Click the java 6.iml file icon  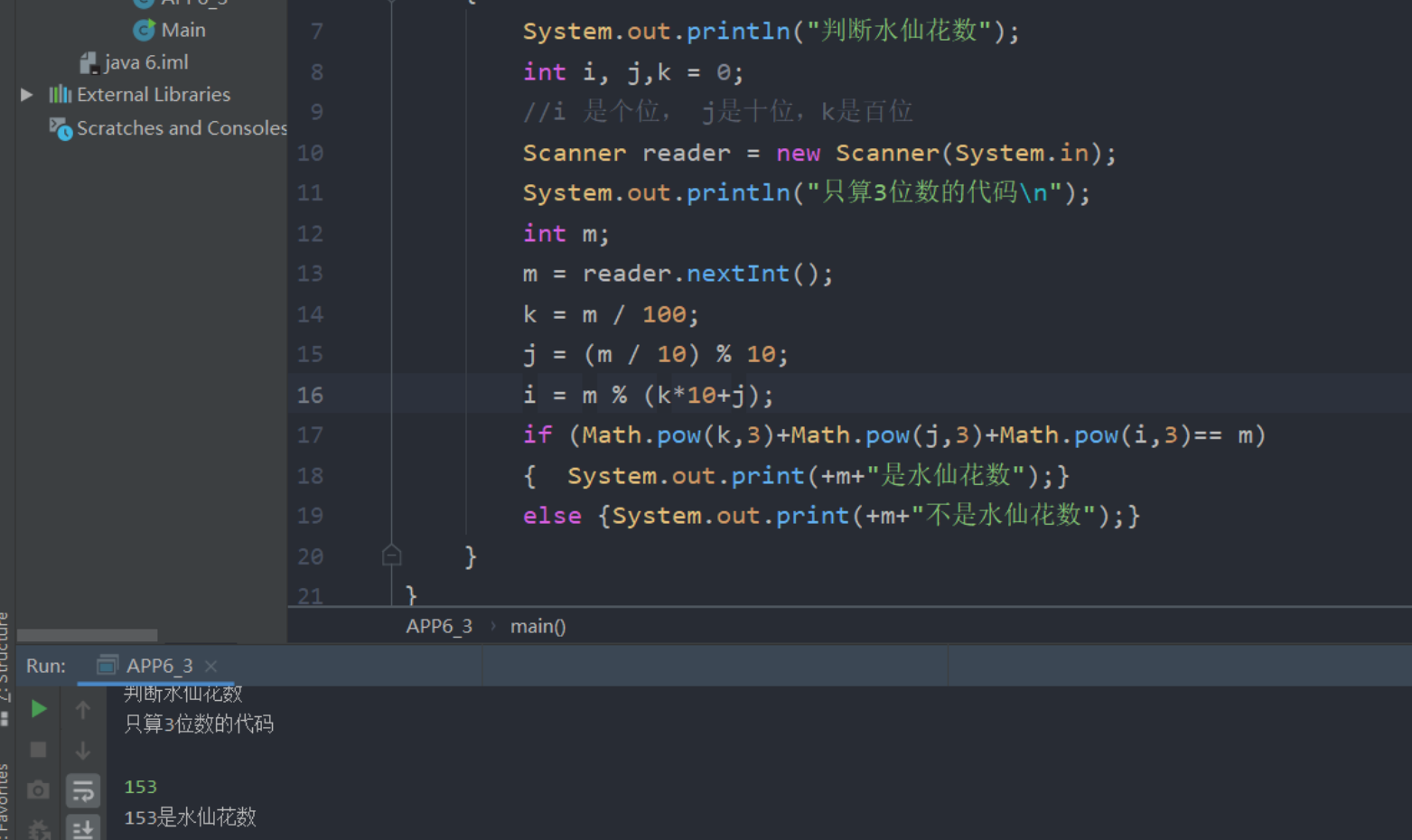pos(89,62)
